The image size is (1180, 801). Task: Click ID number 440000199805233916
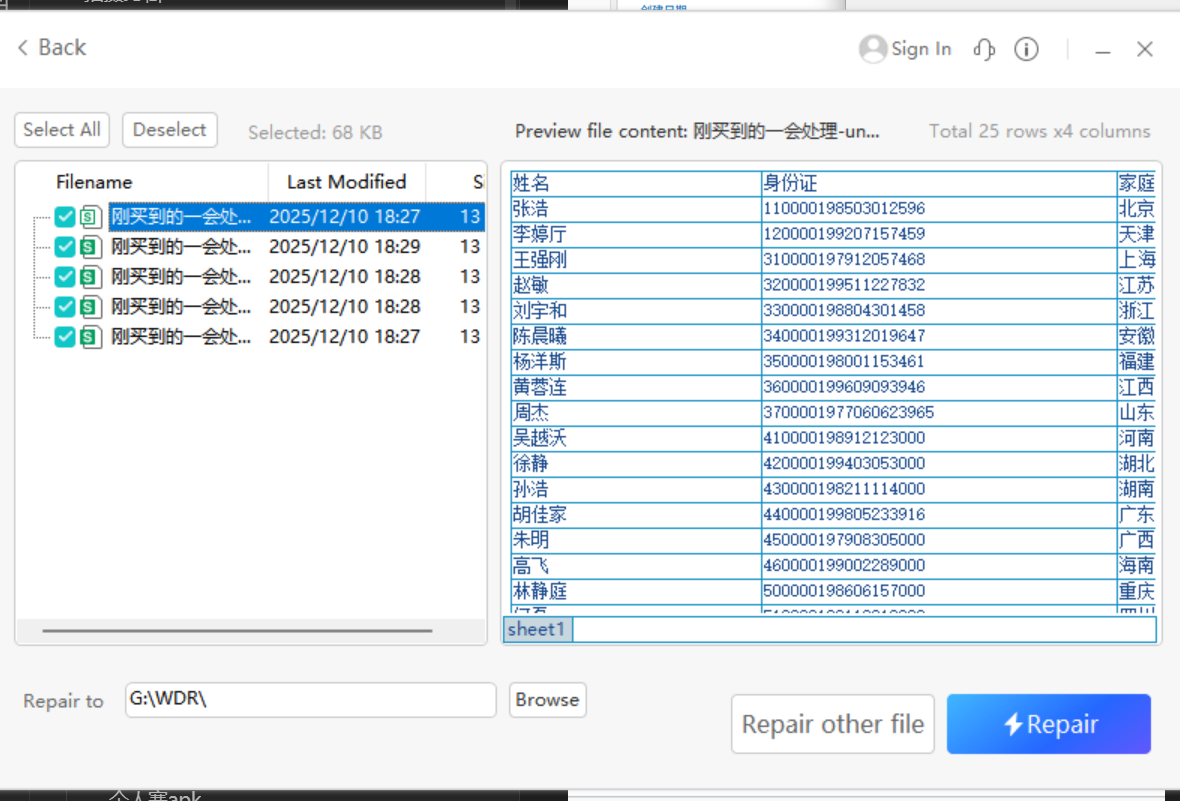coord(938,515)
